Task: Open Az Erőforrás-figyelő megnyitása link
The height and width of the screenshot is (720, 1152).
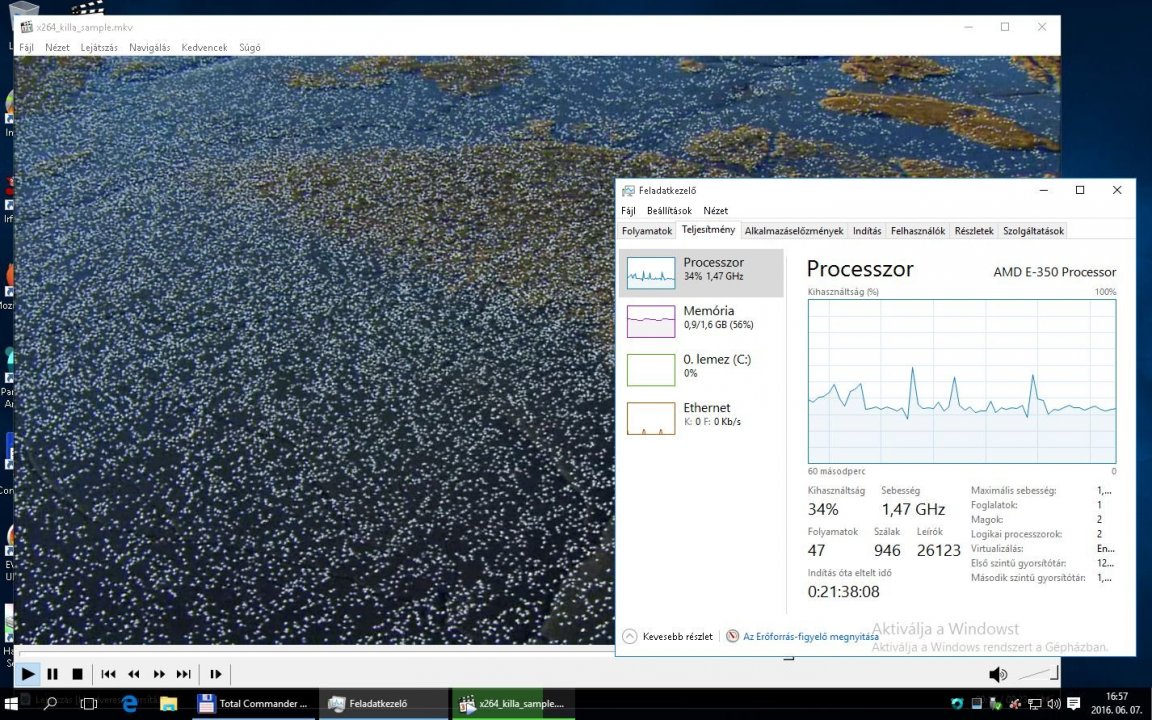Action: [x=810, y=636]
